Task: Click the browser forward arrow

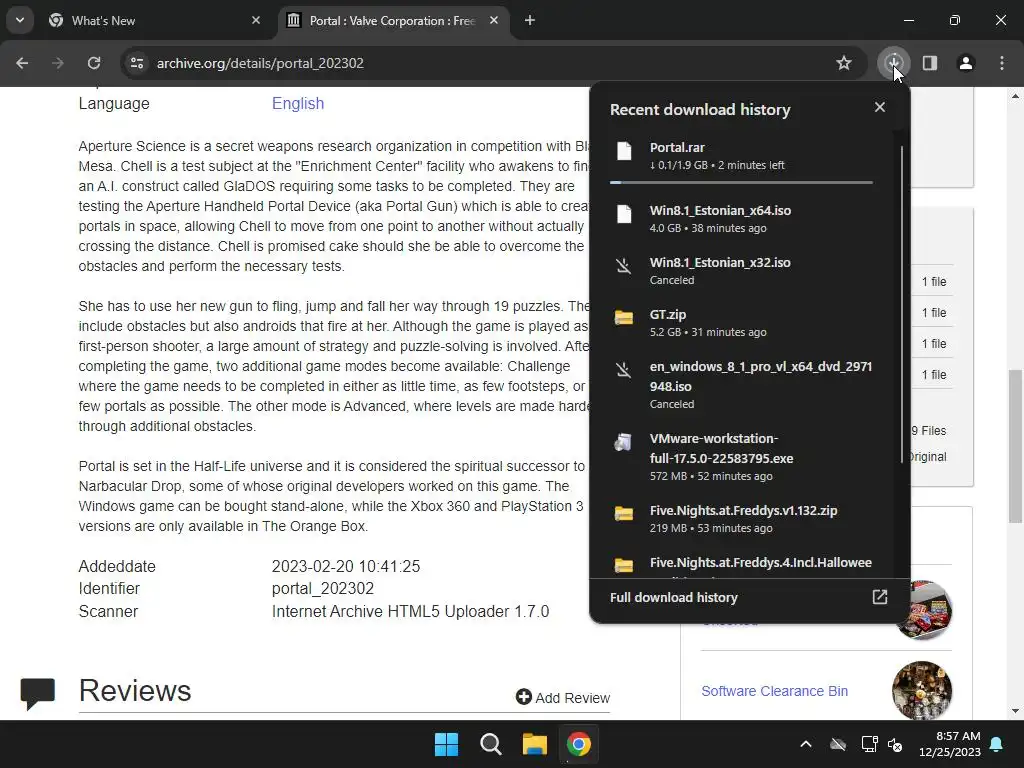Action: point(58,63)
